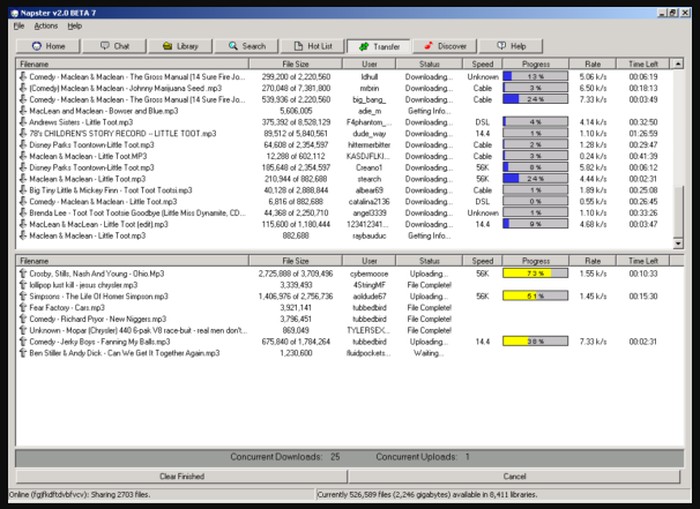The height and width of the screenshot is (509, 700).
Task: Open the Actions menu
Action: coord(46,26)
